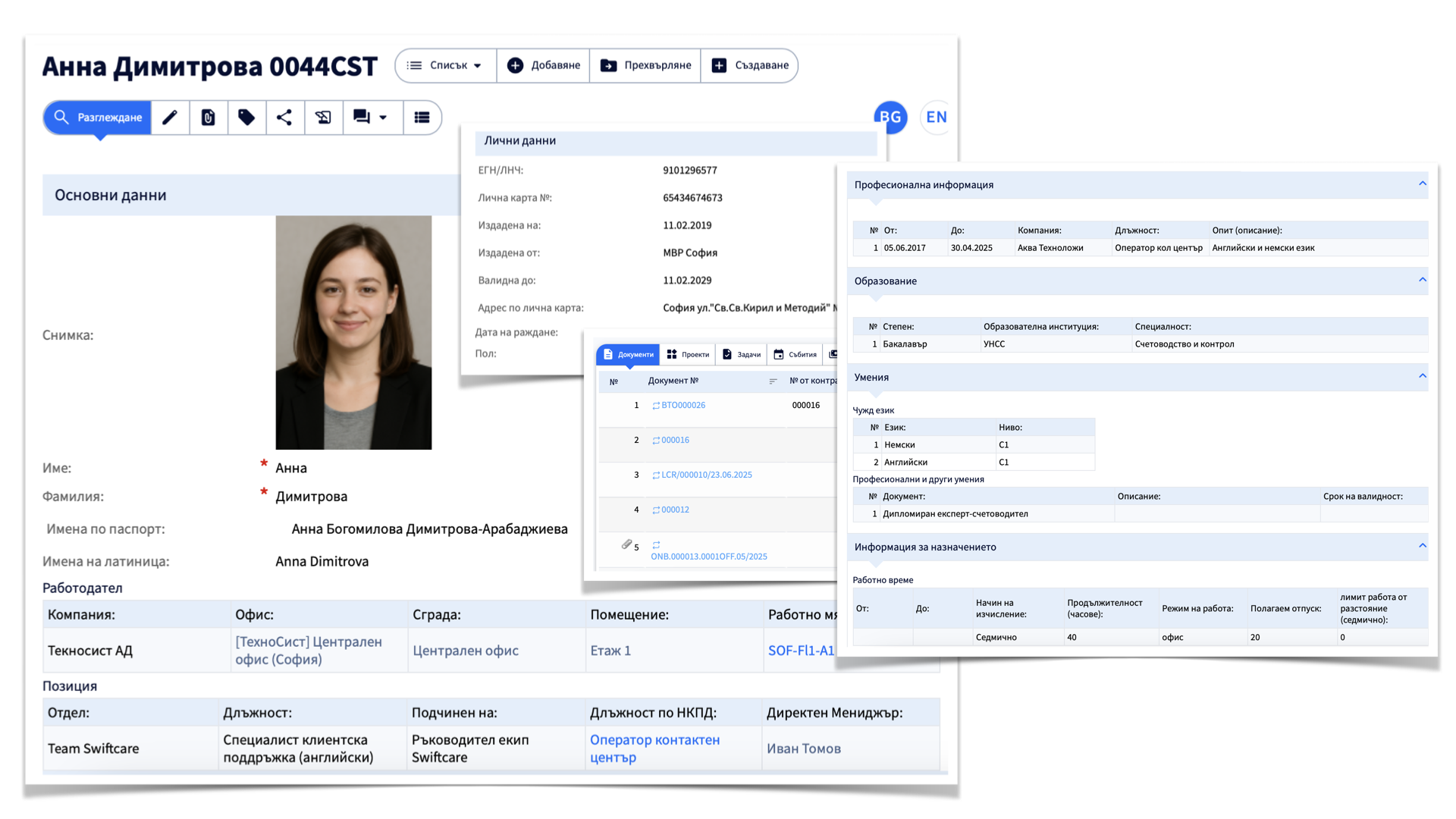The height and width of the screenshot is (819, 1456).
Task: Switch language to EN
Action: click(937, 118)
